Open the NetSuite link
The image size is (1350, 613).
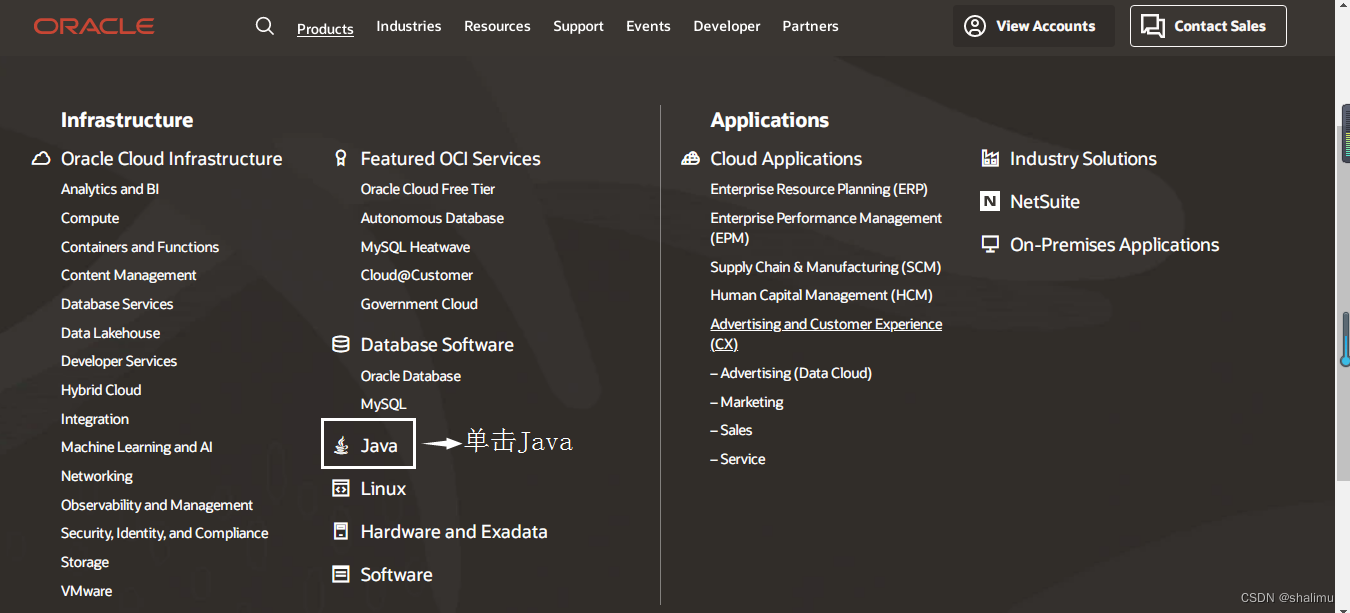(x=1045, y=201)
